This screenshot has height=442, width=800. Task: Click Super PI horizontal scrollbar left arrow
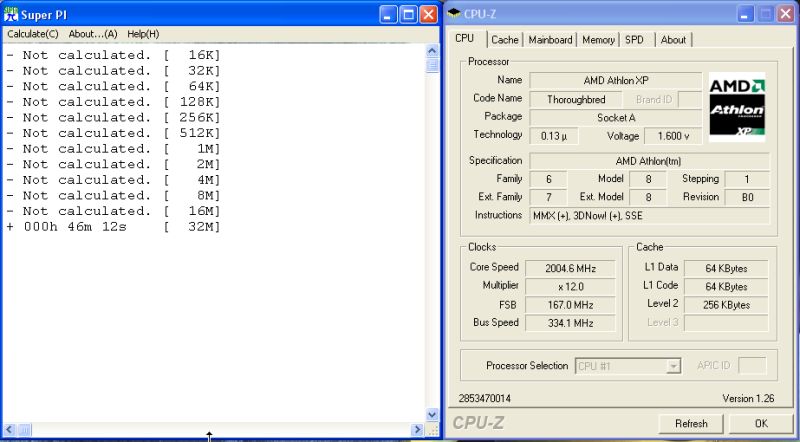[10, 430]
